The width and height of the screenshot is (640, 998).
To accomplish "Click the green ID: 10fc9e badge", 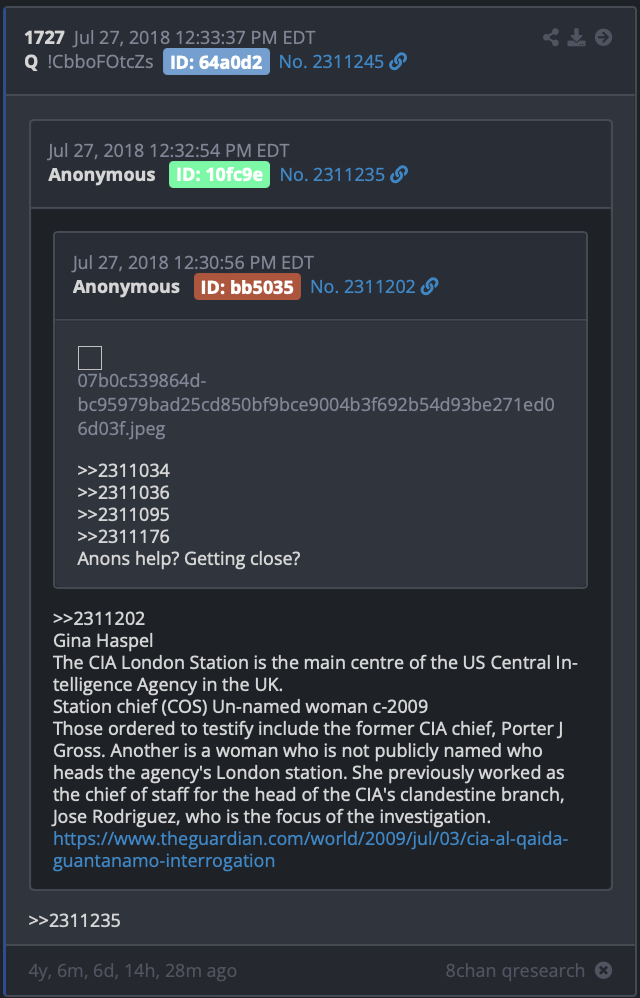I will (x=219, y=174).
